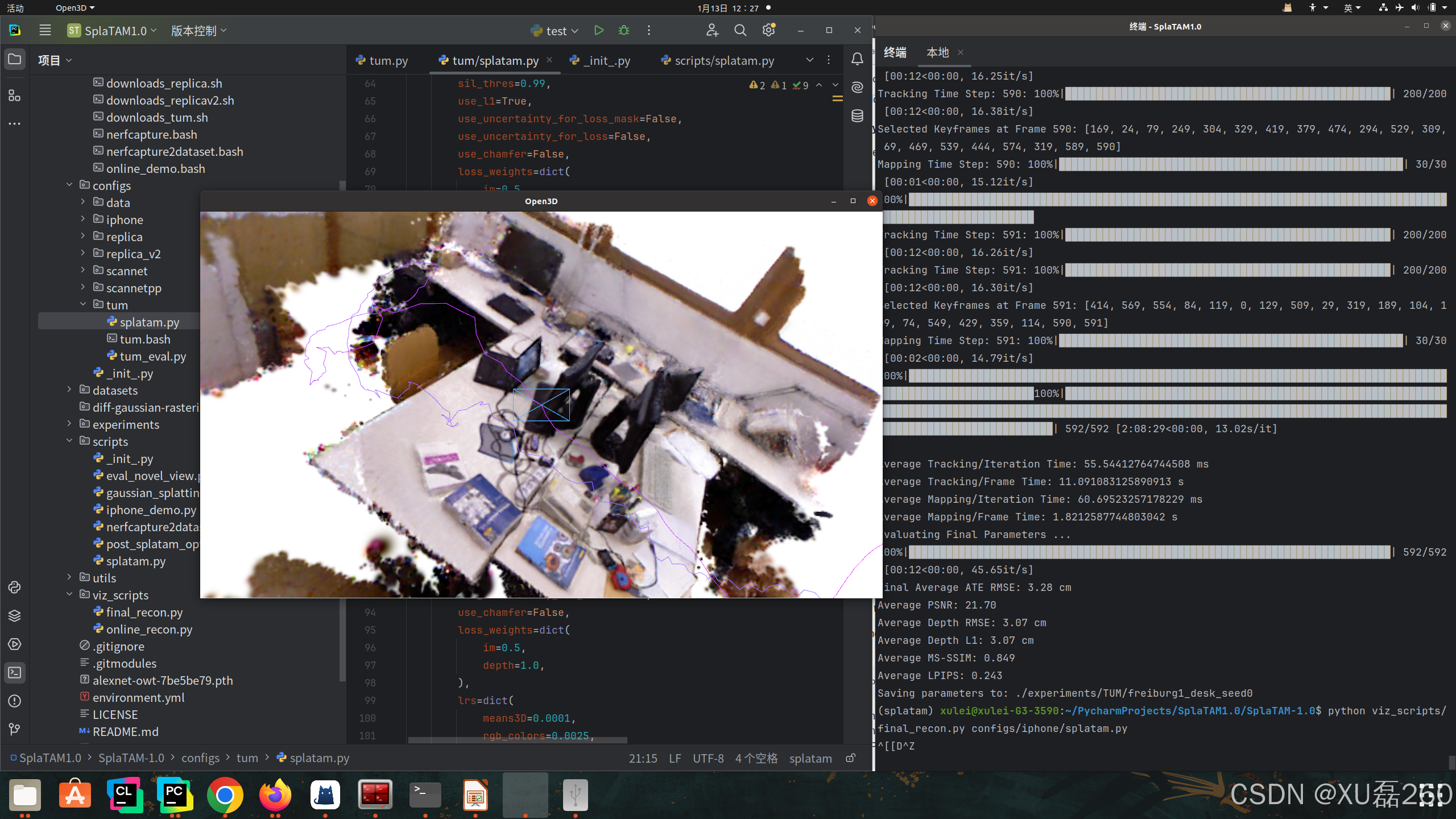This screenshot has height=819, width=1456.
Task: Start debugging using the bug icon
Action: (x=624, y=30)
